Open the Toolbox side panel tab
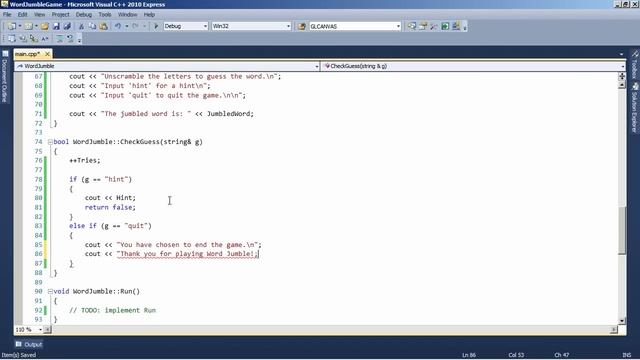The image size is (640, 360). (634, 65)
